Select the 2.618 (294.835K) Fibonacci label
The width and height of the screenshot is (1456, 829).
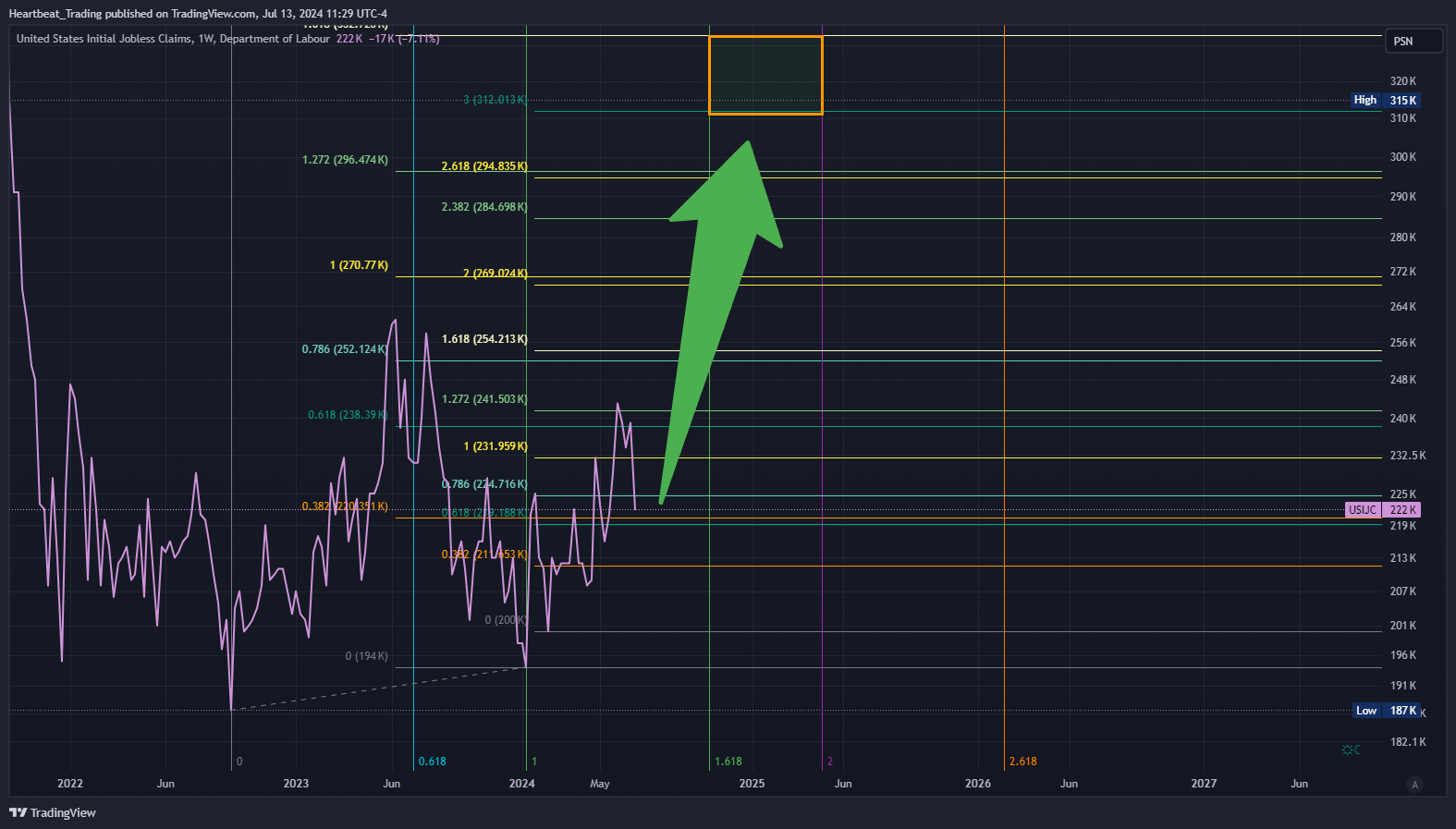(484, 166)
